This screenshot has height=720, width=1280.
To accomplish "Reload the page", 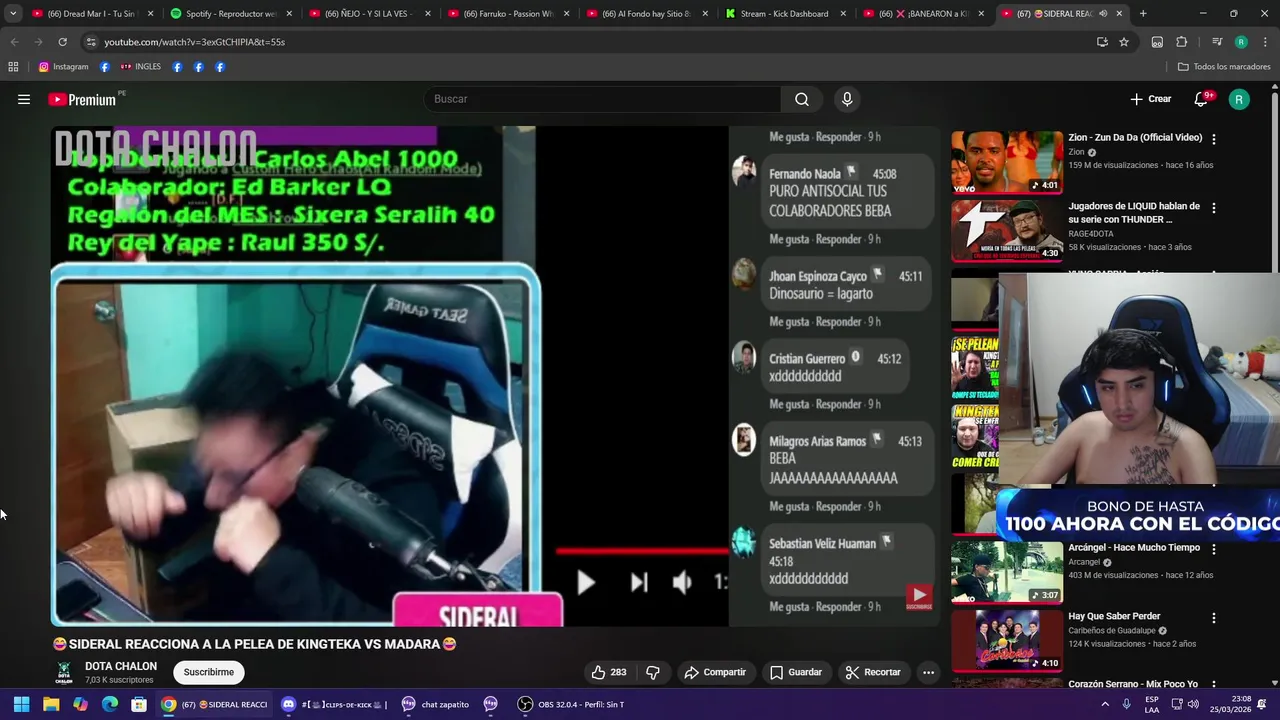I will pos(62,42).
